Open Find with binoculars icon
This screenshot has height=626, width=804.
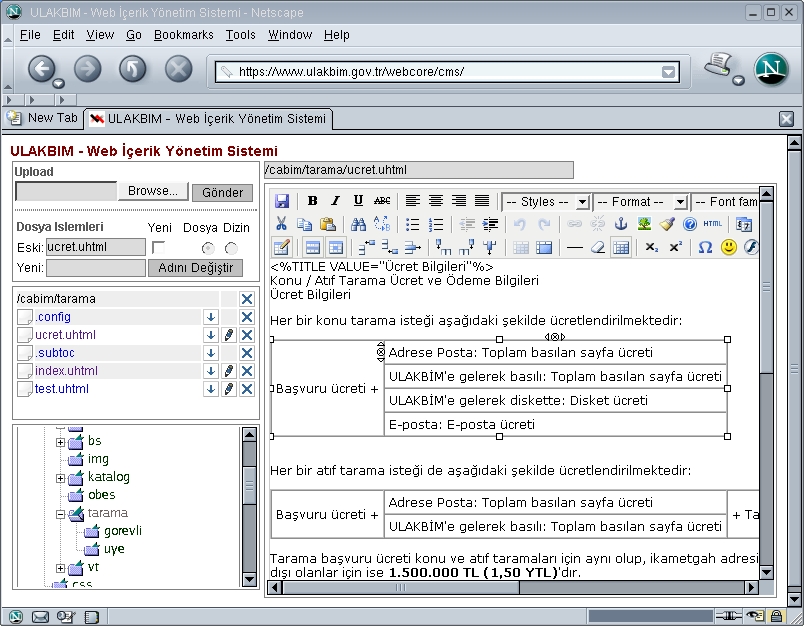click(358, 224)
